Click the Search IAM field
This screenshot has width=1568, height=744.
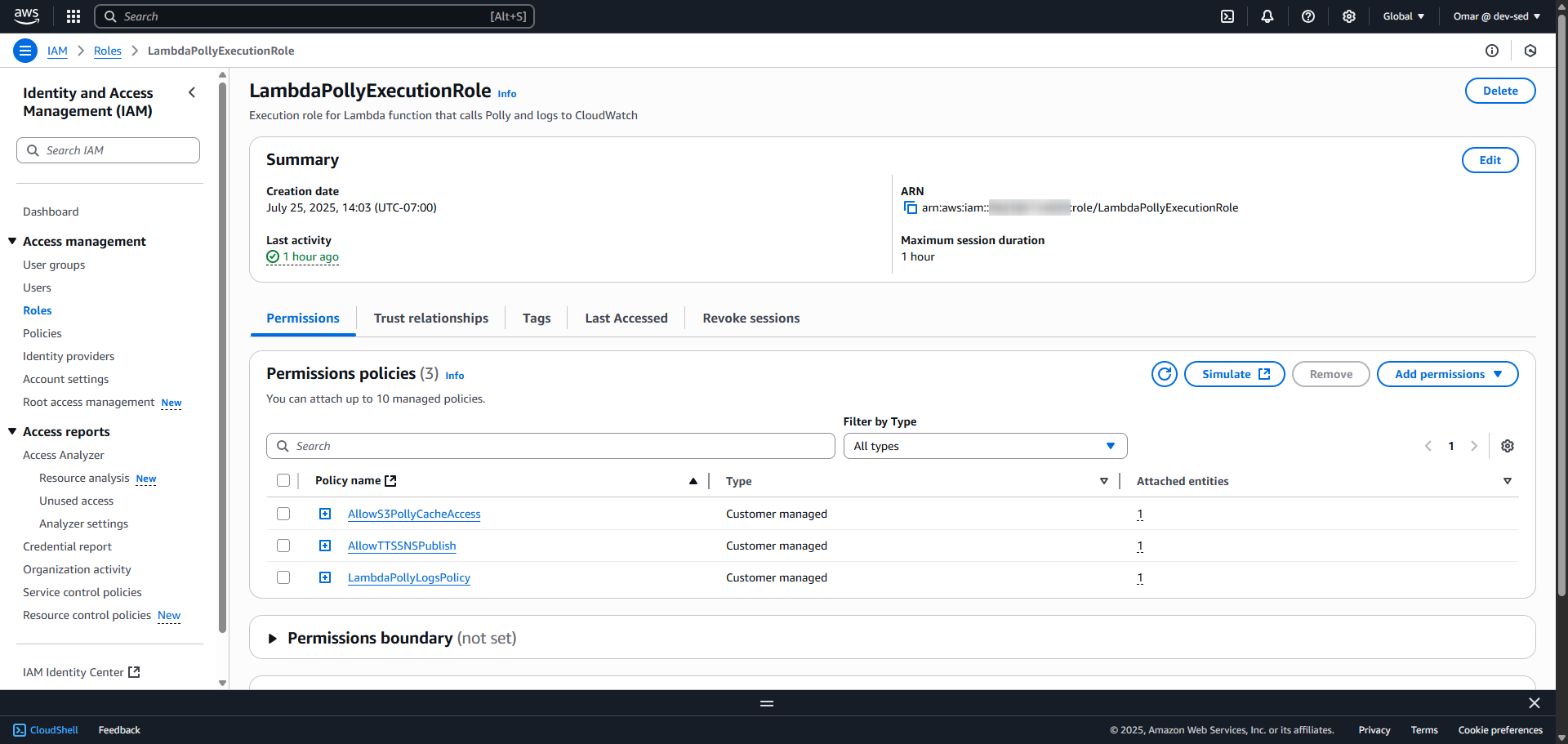point(108,150)
